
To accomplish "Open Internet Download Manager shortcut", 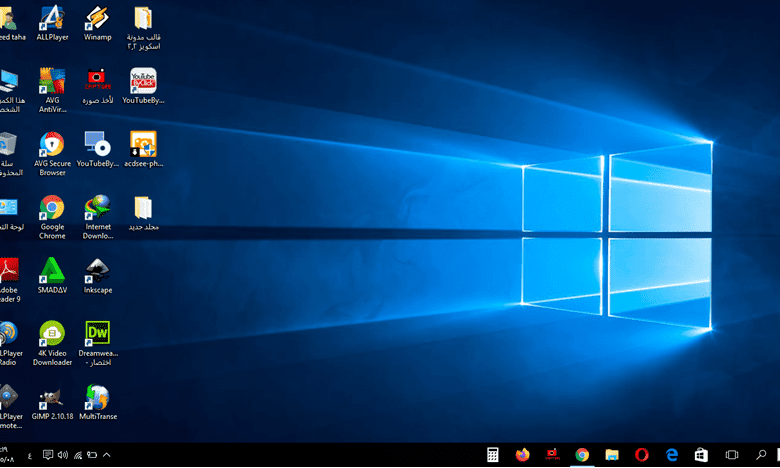I will point(98,217).
